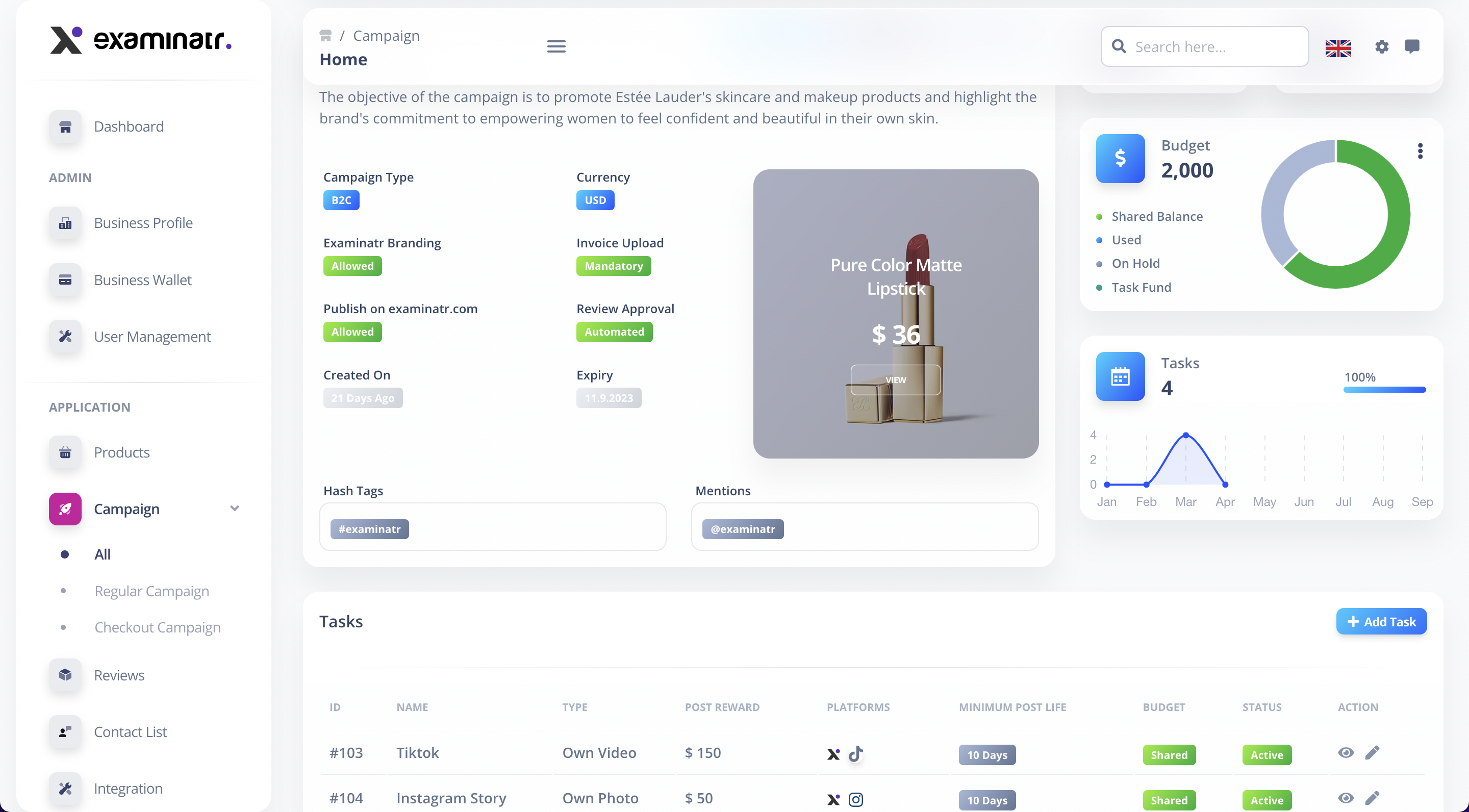Click the TikTok platform icon
This screenshot has width=1469, height=812.
click(x=855, y=754)
